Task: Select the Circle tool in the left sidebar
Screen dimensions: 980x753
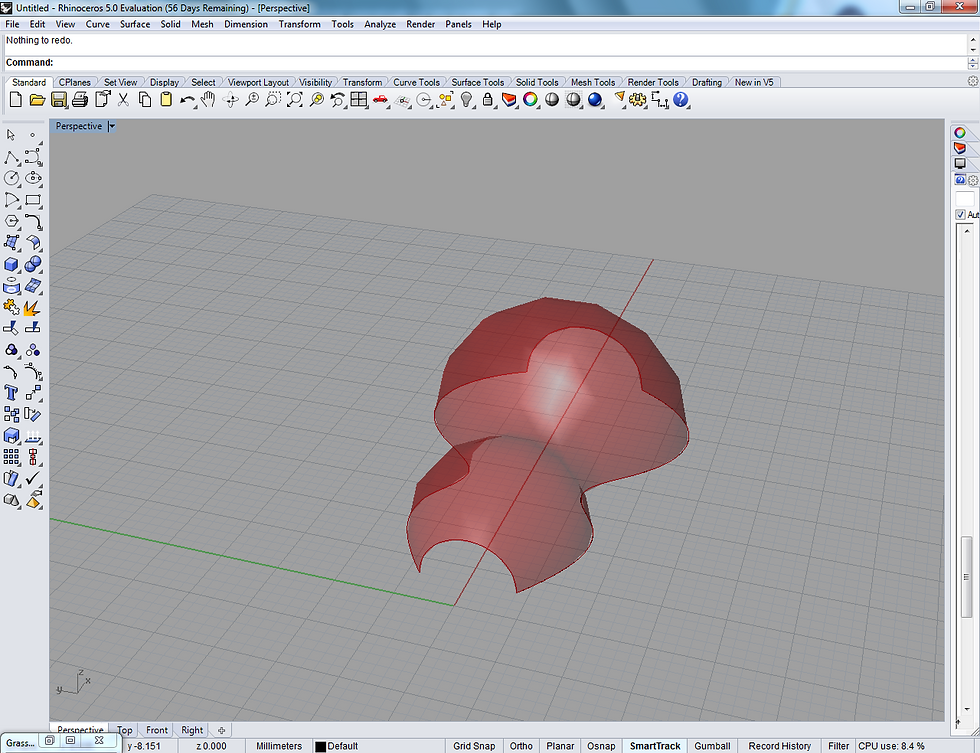Action: coord(11,178)
